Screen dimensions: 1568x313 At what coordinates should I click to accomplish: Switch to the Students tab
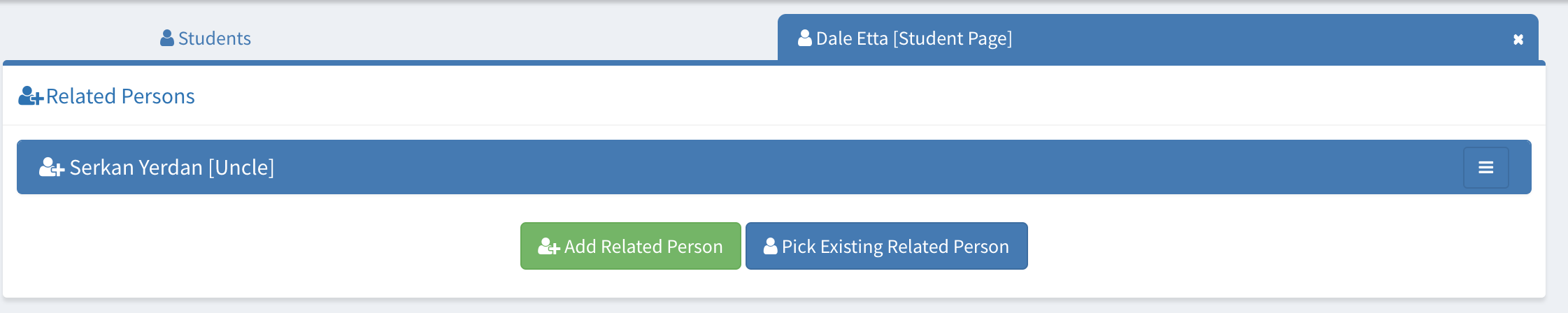coord(206,38)
